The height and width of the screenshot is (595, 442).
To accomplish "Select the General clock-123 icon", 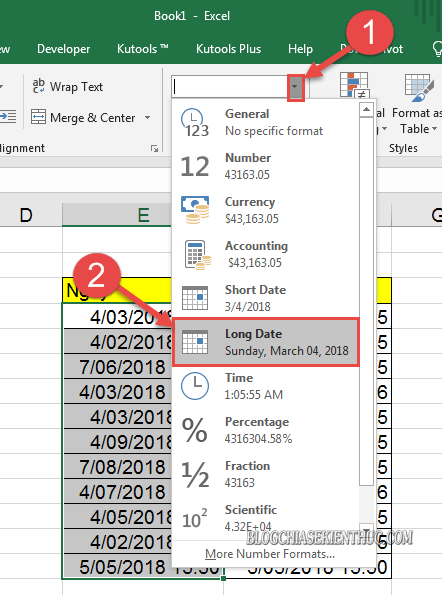I will click(195, 122).
